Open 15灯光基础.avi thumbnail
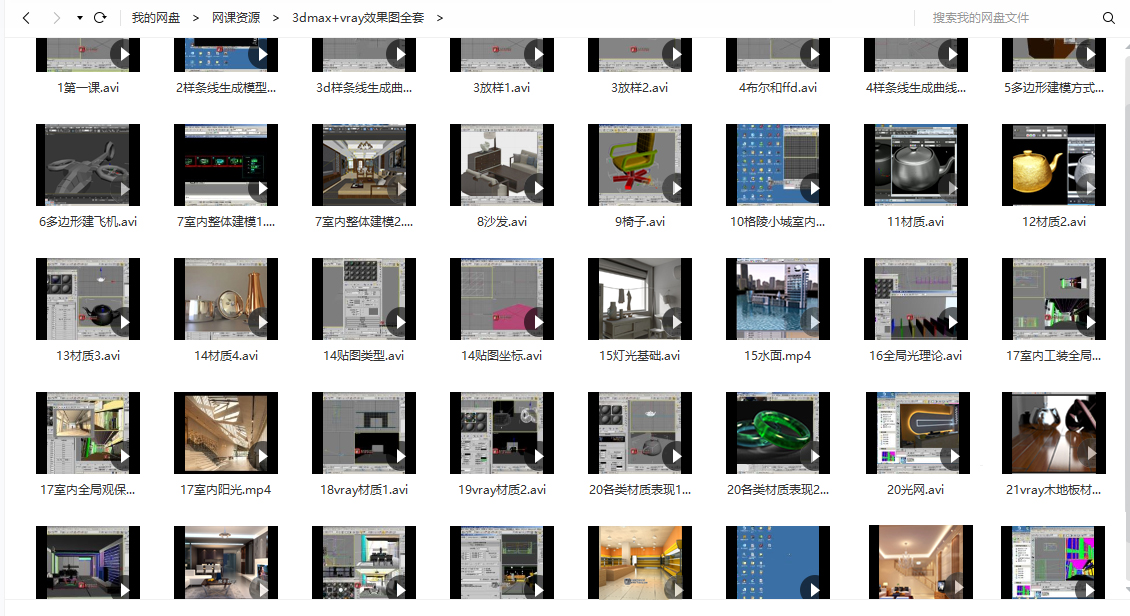The width and height of the screenshot is (1130, 616). point(640,299)
